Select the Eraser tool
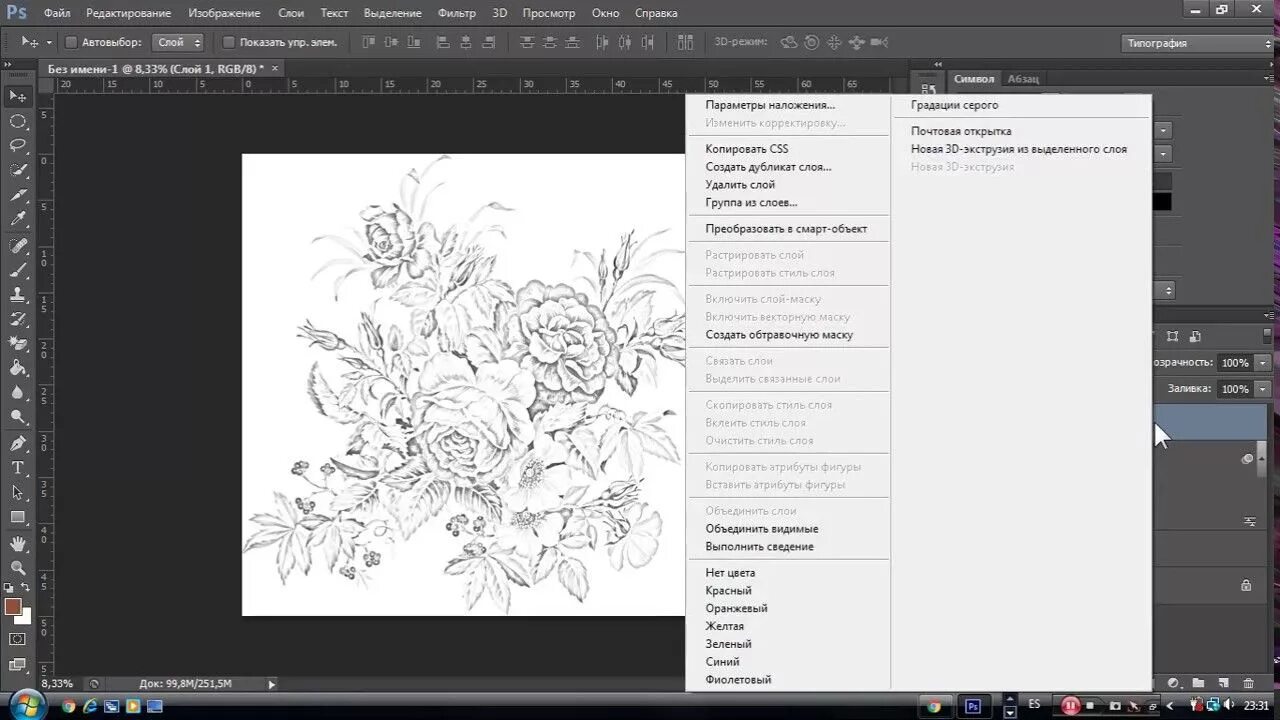1280x720 pixels. coord(18,344)
